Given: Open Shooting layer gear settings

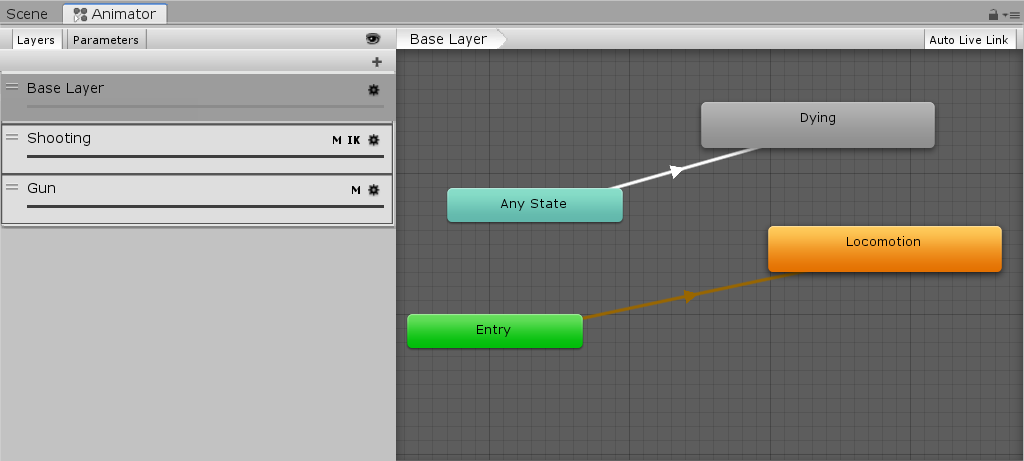Looking at the screenshot, I should (x=374, y=140).
